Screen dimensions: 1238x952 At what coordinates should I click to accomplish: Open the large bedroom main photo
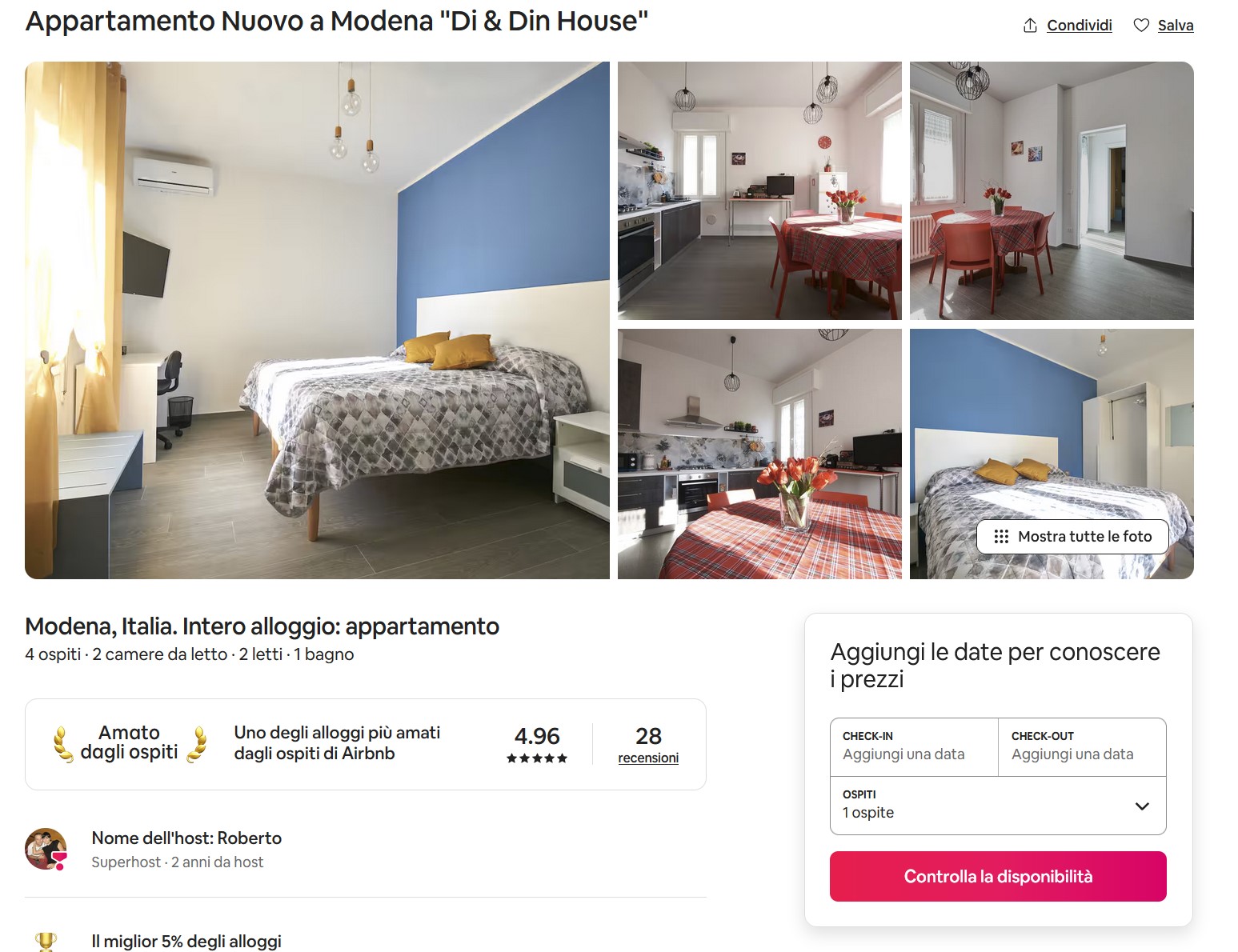pyautogui.click(x=317, y=320)
